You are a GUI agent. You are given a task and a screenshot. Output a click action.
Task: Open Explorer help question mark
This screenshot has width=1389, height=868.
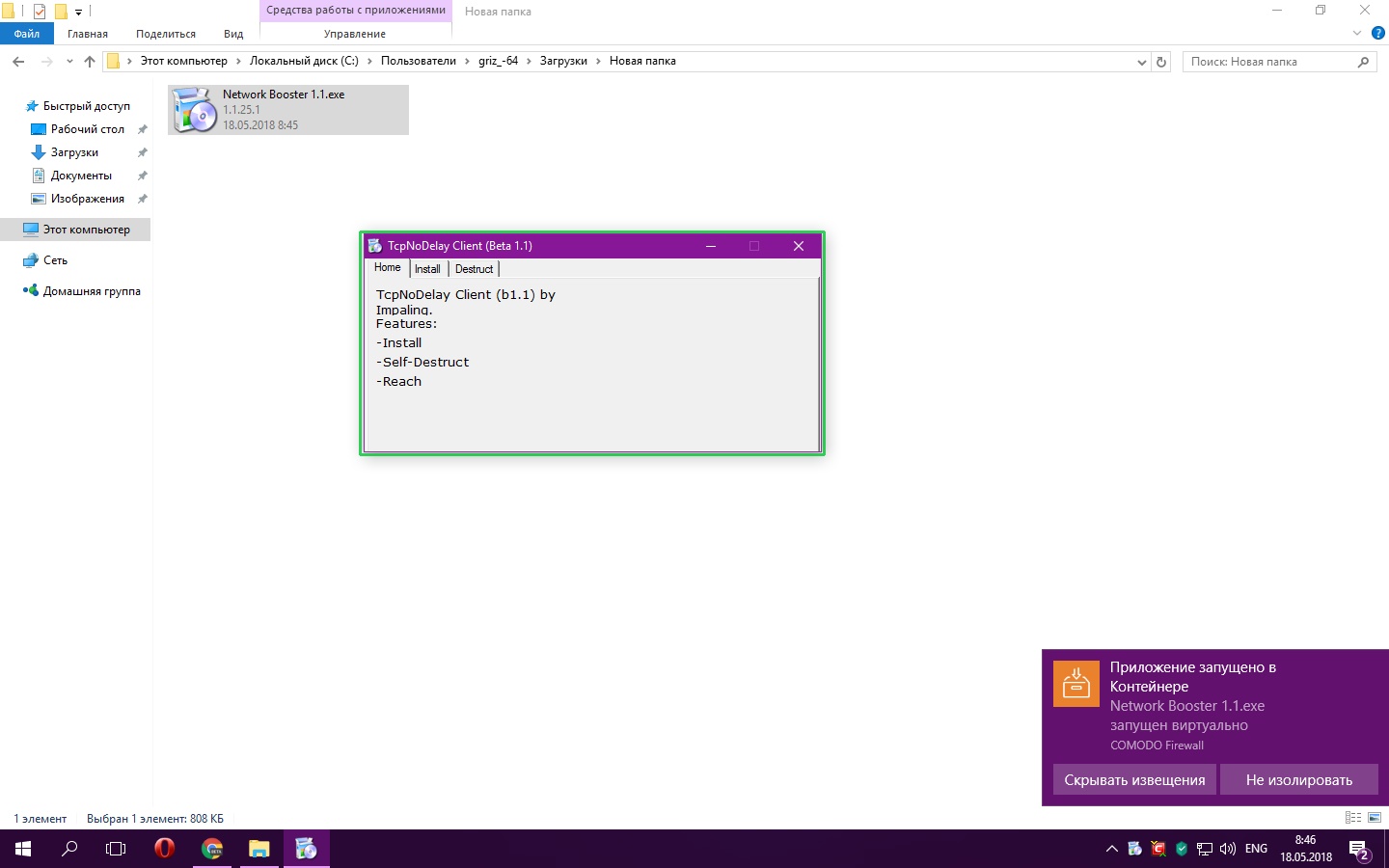(1378, 33)
